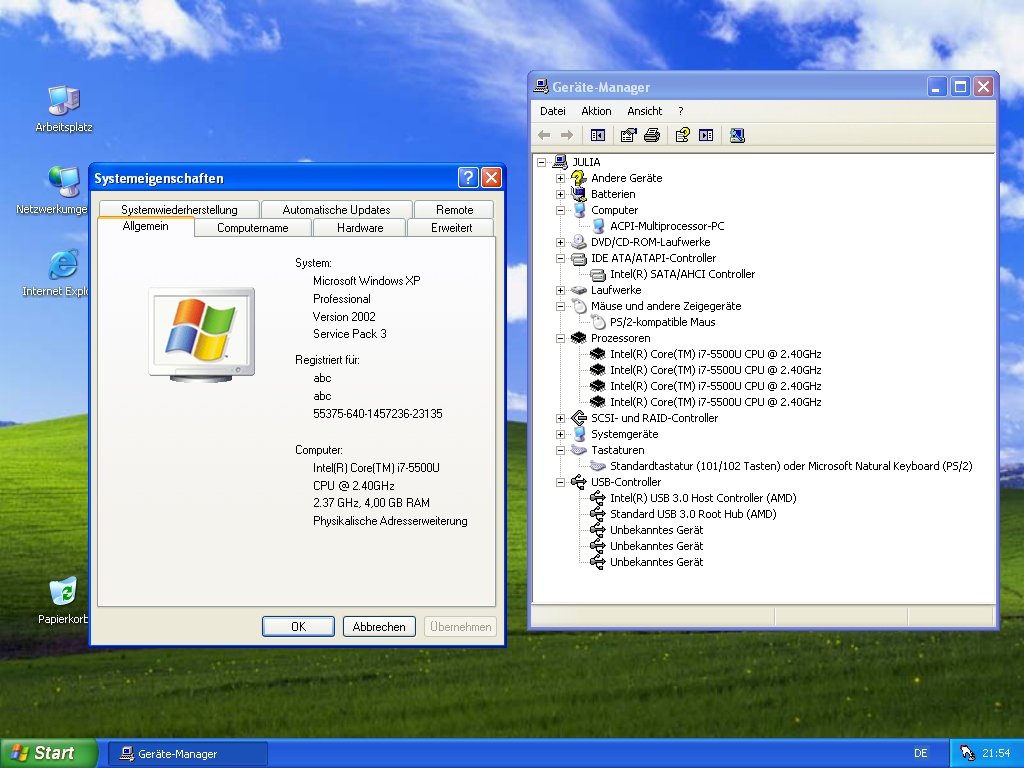Open the Arbeitsplatz desktop icon
This screenshot has width=1024, height=768.
tap(64, 109)
